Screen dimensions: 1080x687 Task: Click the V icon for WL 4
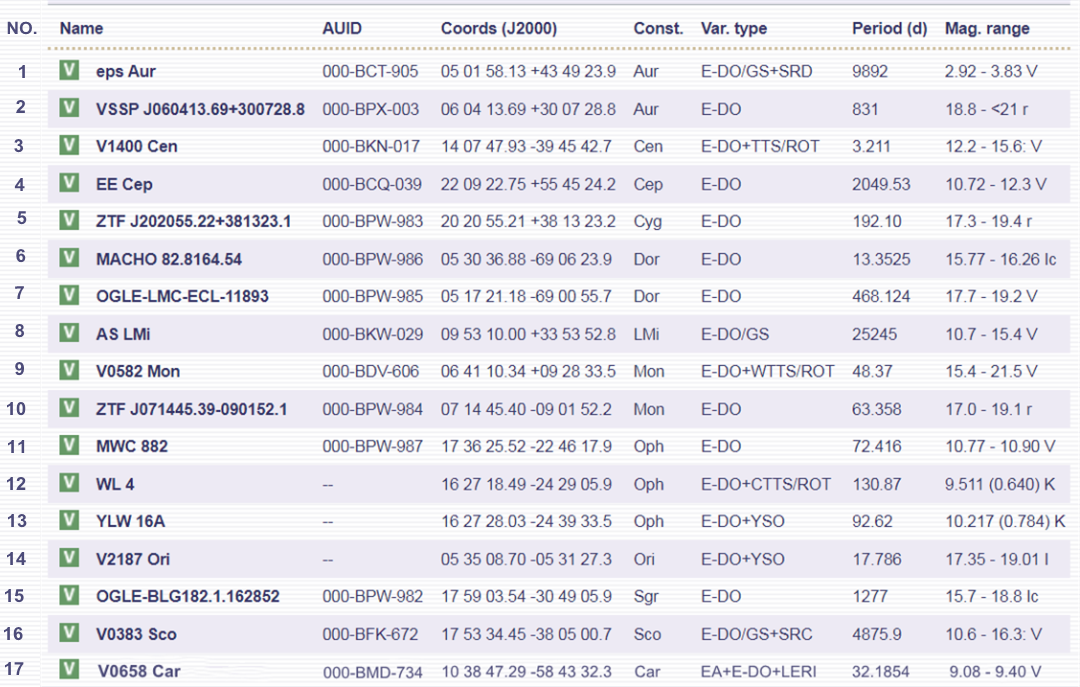(69, 482)
